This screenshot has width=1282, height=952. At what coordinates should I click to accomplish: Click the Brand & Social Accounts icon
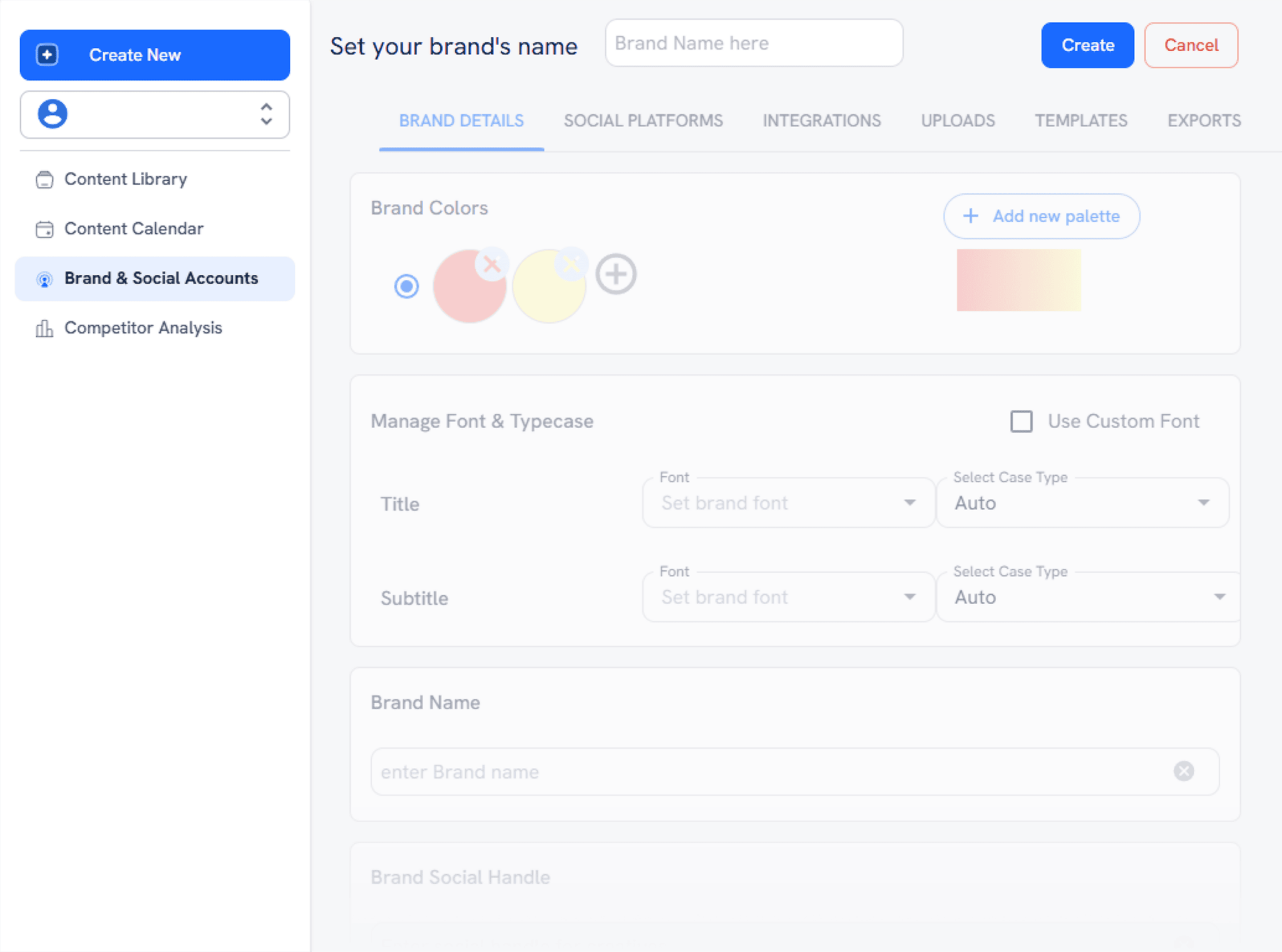coord(44,279)
